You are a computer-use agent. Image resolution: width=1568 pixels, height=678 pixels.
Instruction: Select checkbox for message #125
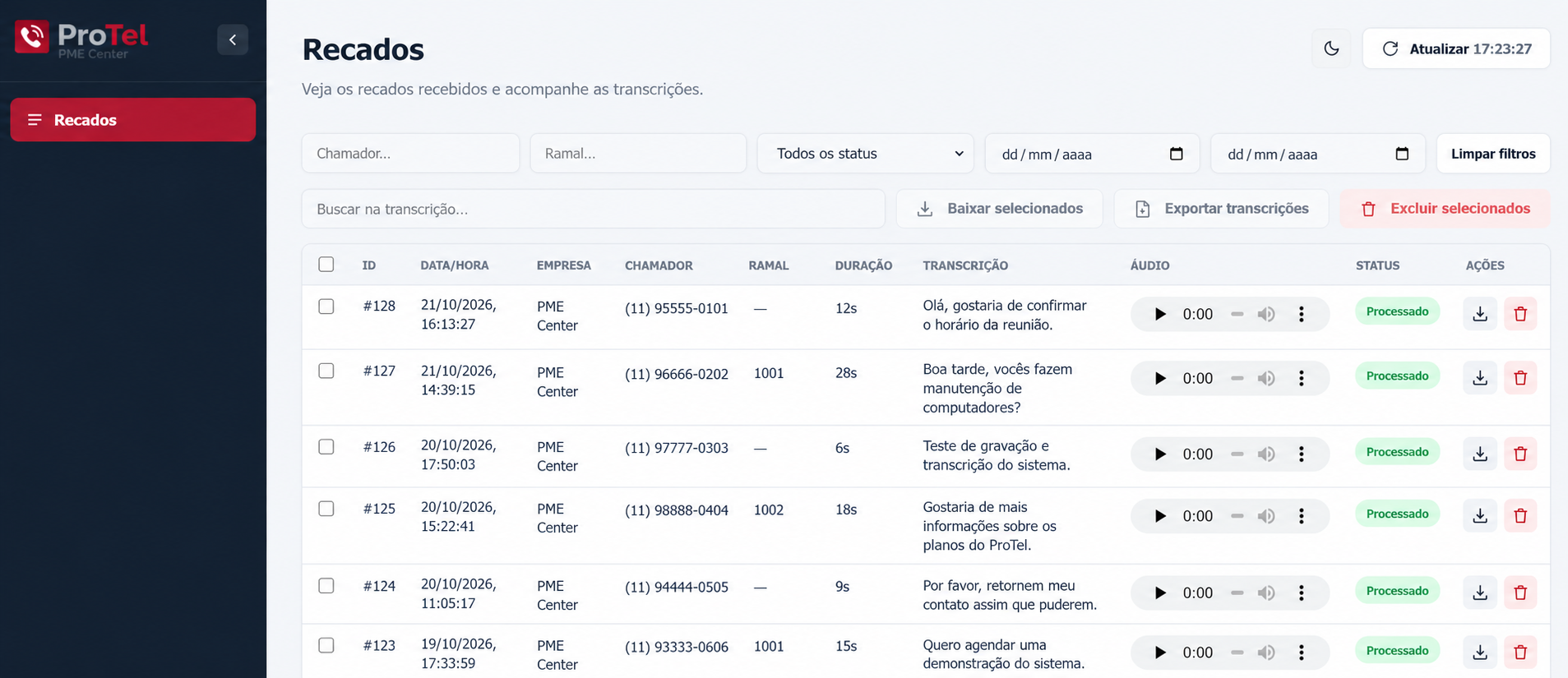tap(326, 509)
